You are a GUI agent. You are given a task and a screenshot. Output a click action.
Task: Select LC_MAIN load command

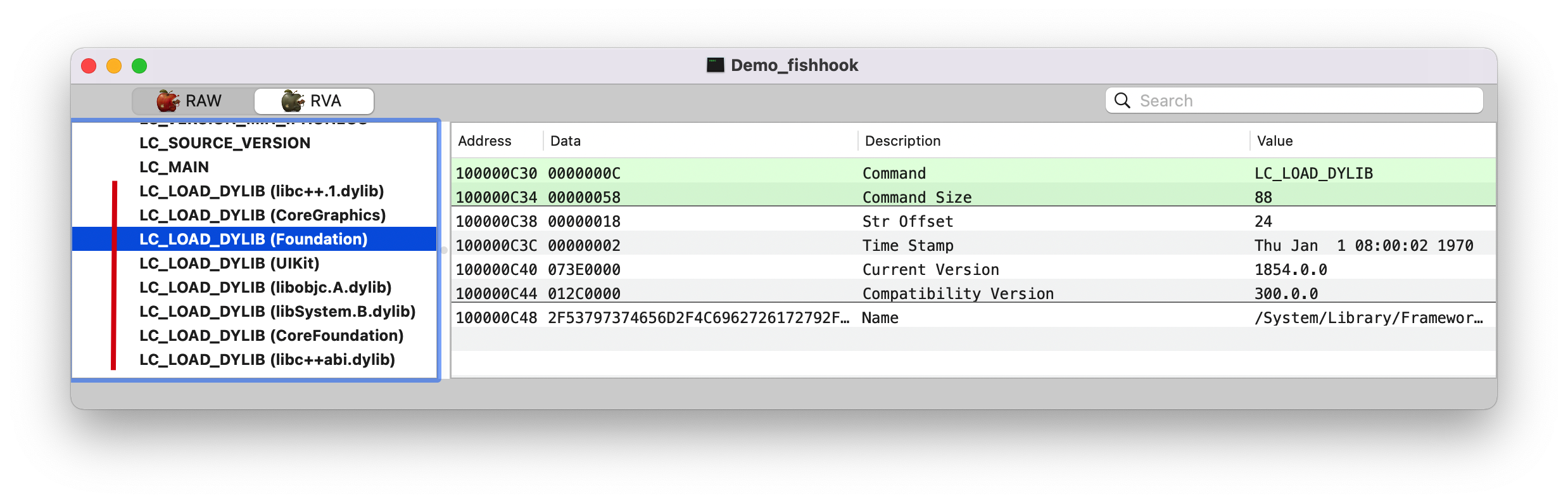(x=174, y=167)
